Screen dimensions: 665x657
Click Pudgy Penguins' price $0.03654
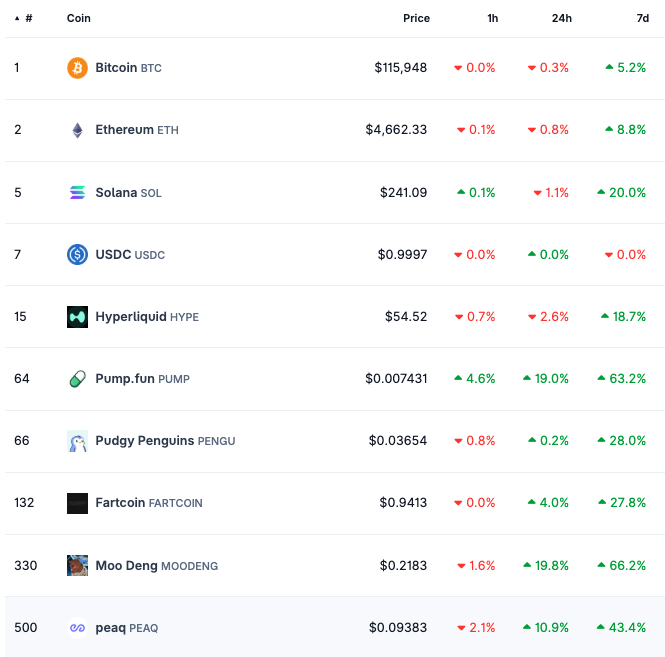(x=398, y=441)
